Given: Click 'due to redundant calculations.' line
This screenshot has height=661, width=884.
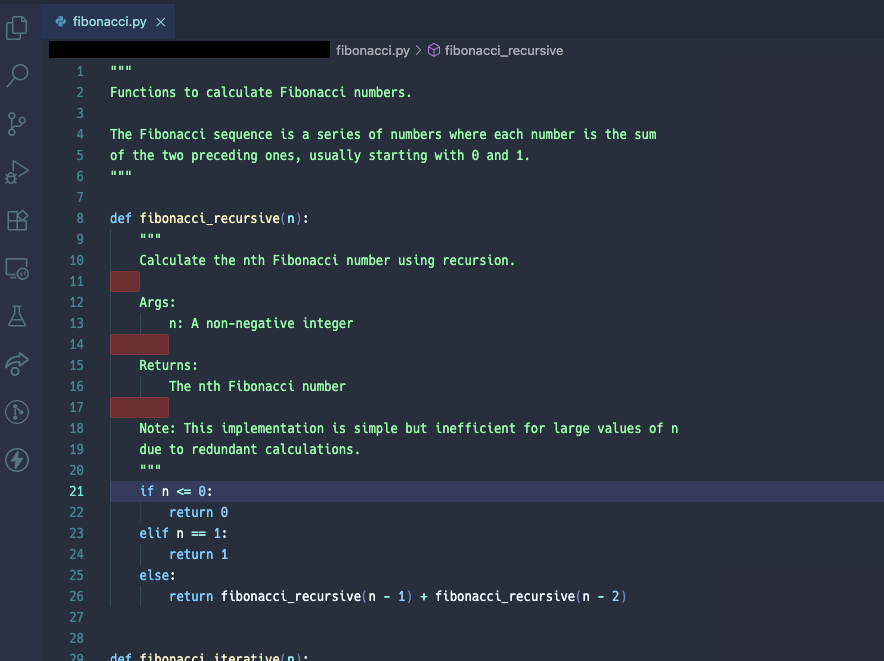Looking at the screenshot, I should pos(250,450).
